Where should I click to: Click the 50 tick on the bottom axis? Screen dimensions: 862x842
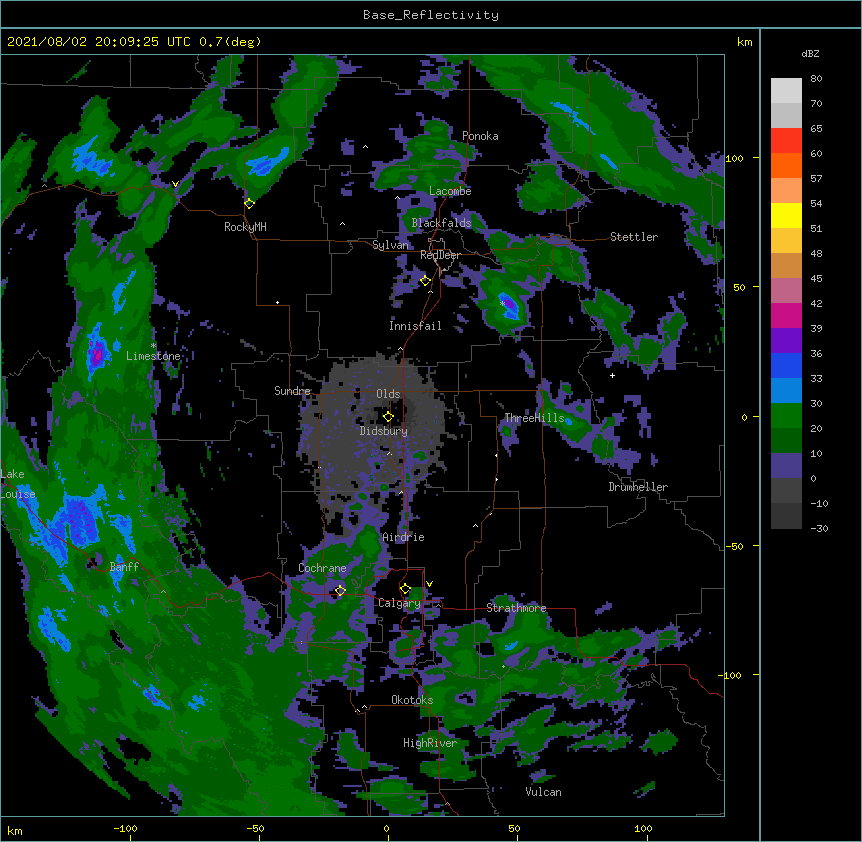tap(514, 828)
